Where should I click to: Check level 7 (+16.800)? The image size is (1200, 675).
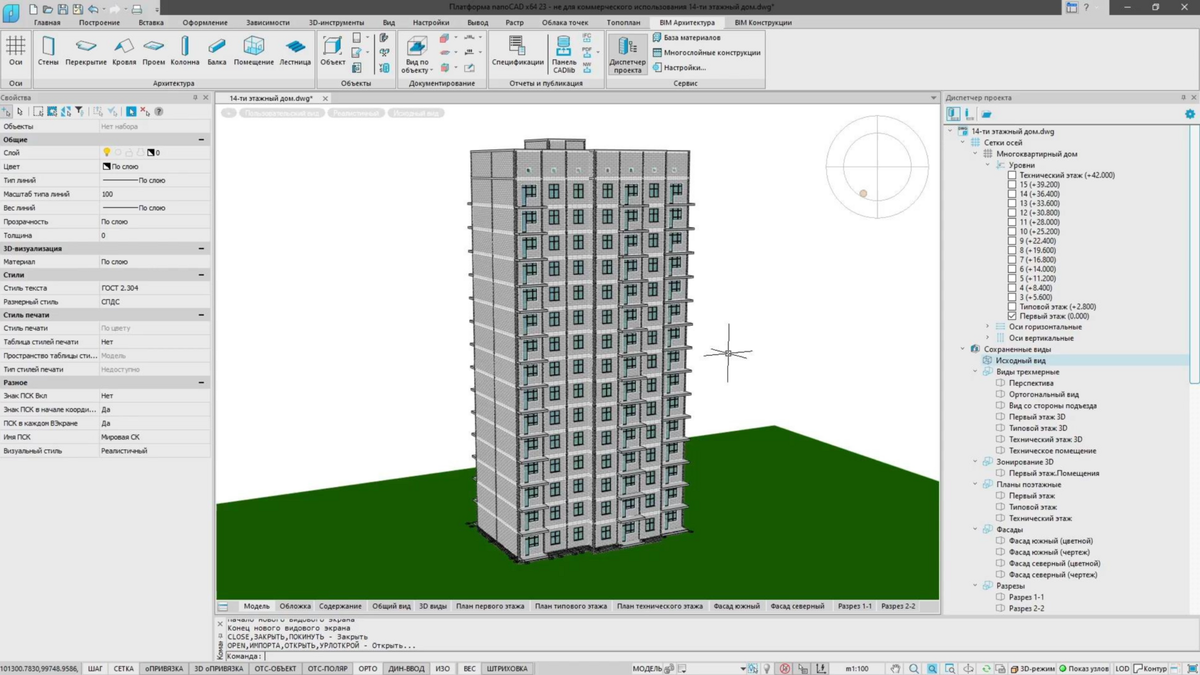pyautogui.click(x=1012, y=260)
